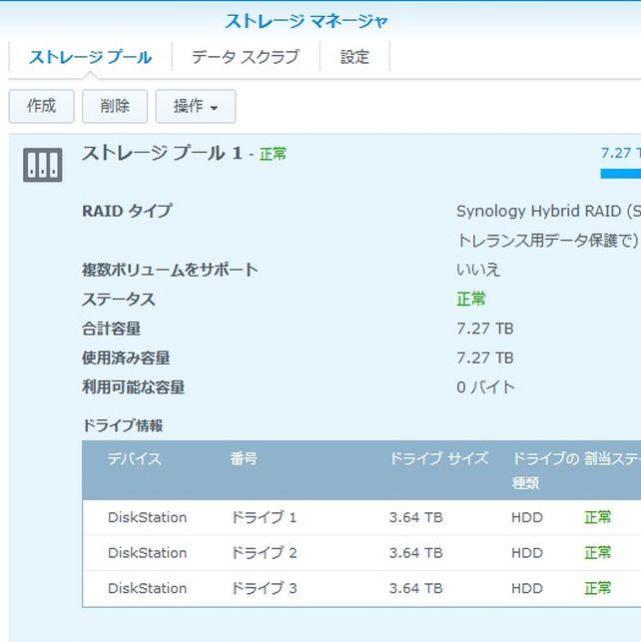Screen dimensions: 641x642
Task: Click 3.64 TB in the ドライブ 2 row
Action: [x=416, y=553]
